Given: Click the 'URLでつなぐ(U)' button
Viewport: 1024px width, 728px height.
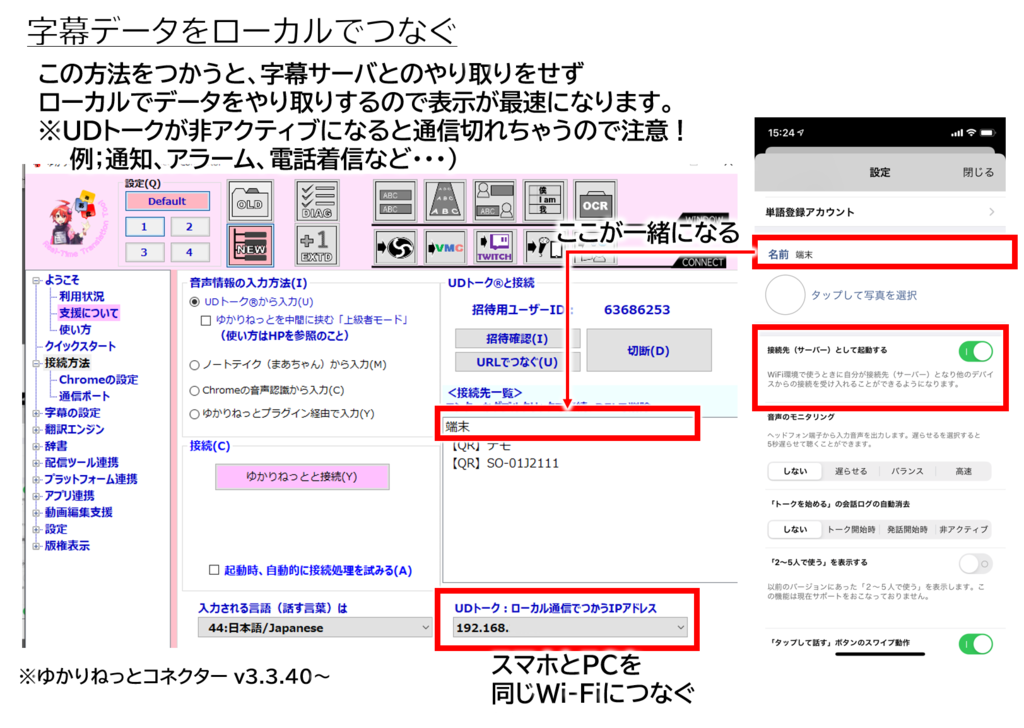Looking at the screenshot, I should (x=517, y=362).
